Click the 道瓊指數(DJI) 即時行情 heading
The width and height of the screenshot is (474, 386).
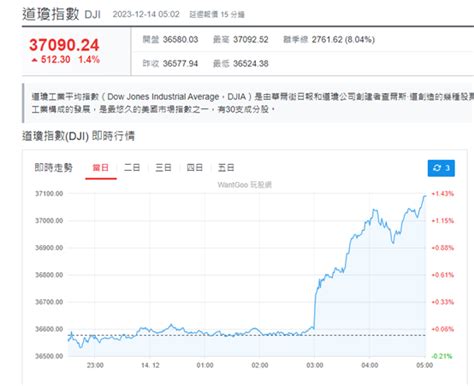[x=78, y=136]
